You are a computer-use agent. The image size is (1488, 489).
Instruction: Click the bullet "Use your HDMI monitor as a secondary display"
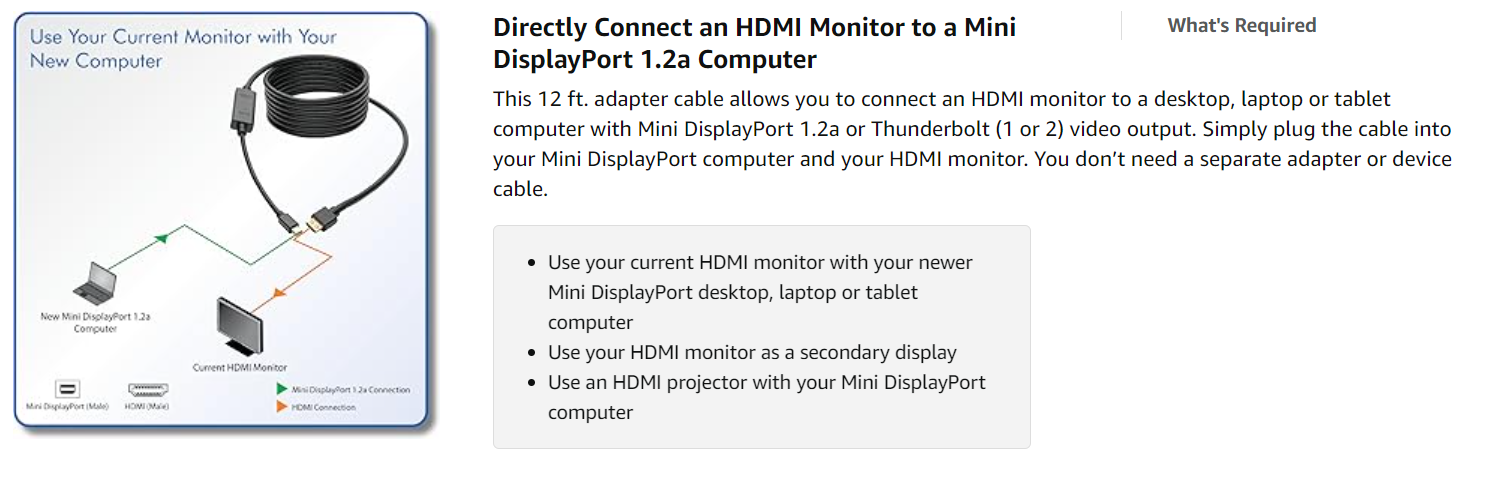(x=752, y=352)
